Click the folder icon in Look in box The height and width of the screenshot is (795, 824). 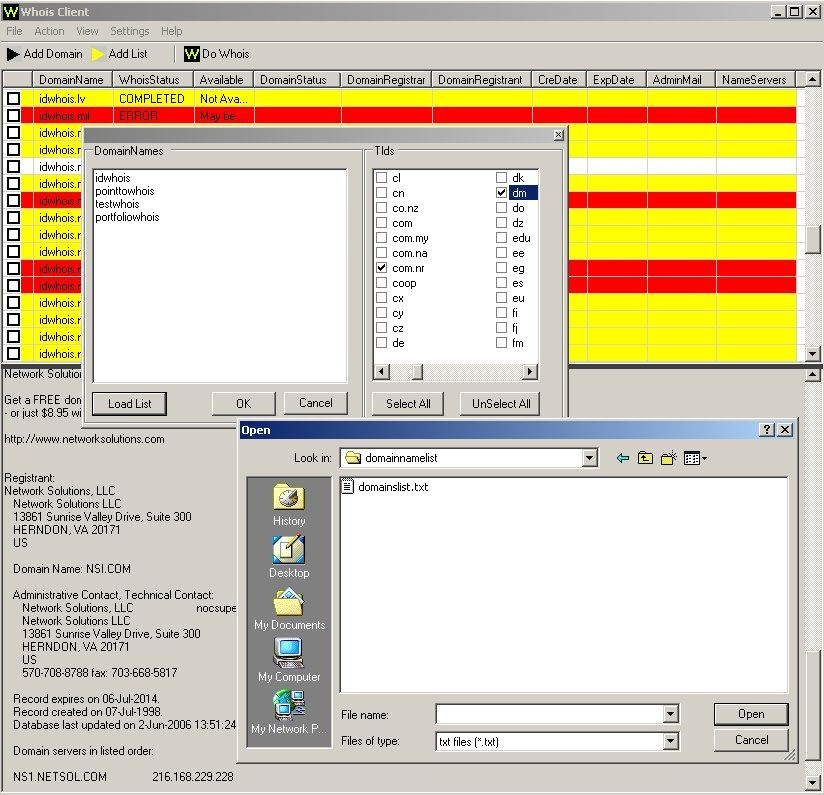(x=353, y=458)
